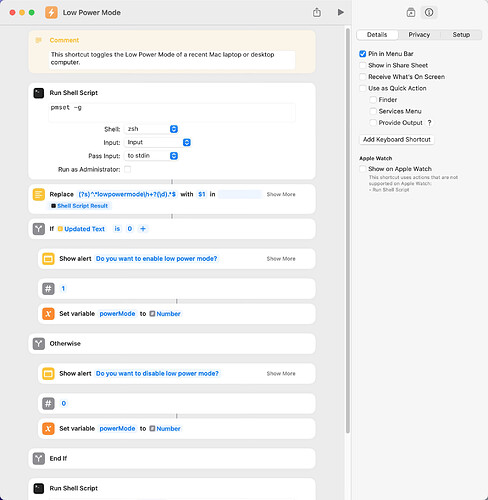Click the Provide Output help question mark

coord(429,123)
